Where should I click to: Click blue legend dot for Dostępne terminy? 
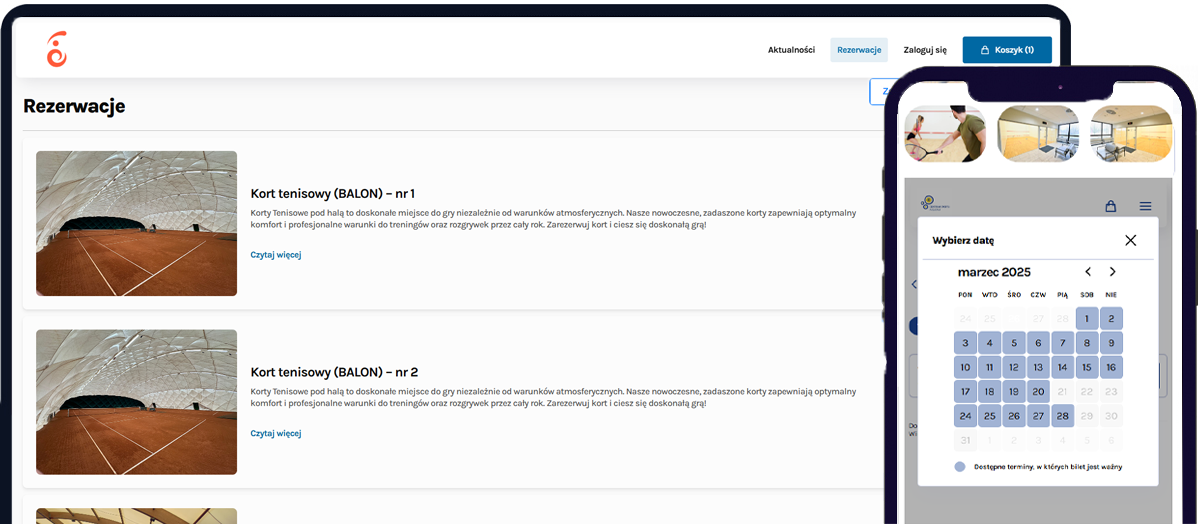point(960,466)
